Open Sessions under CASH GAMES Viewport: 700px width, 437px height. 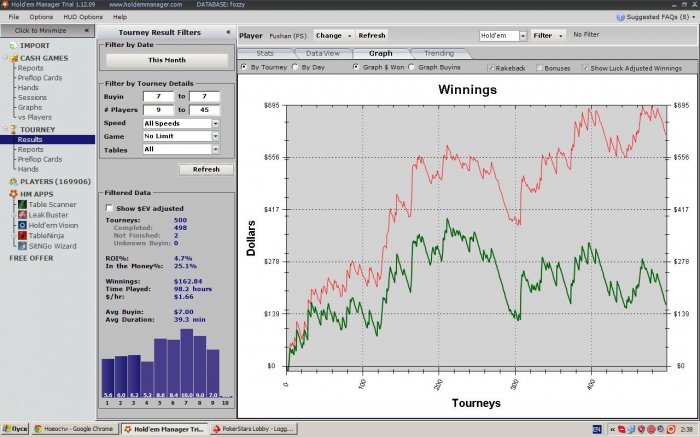point(32,97)
